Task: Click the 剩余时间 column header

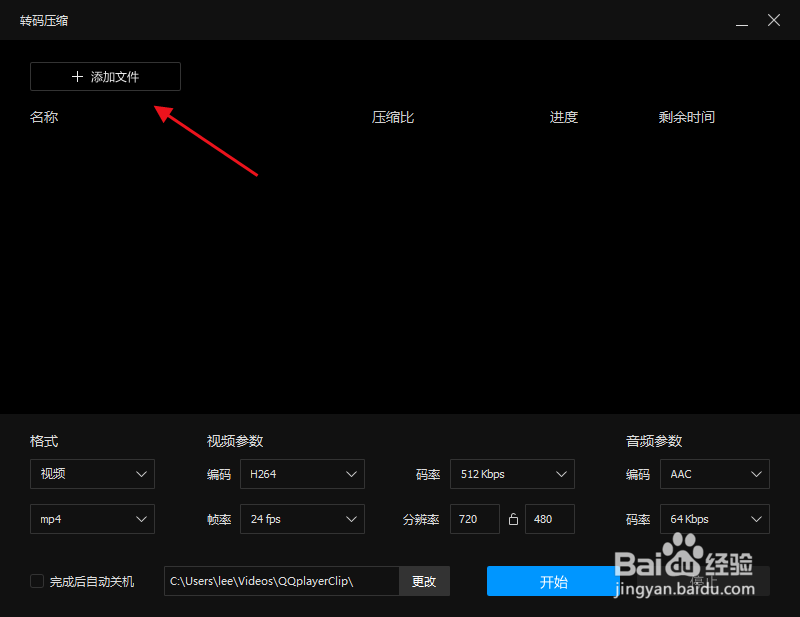Action: (687, 116)
